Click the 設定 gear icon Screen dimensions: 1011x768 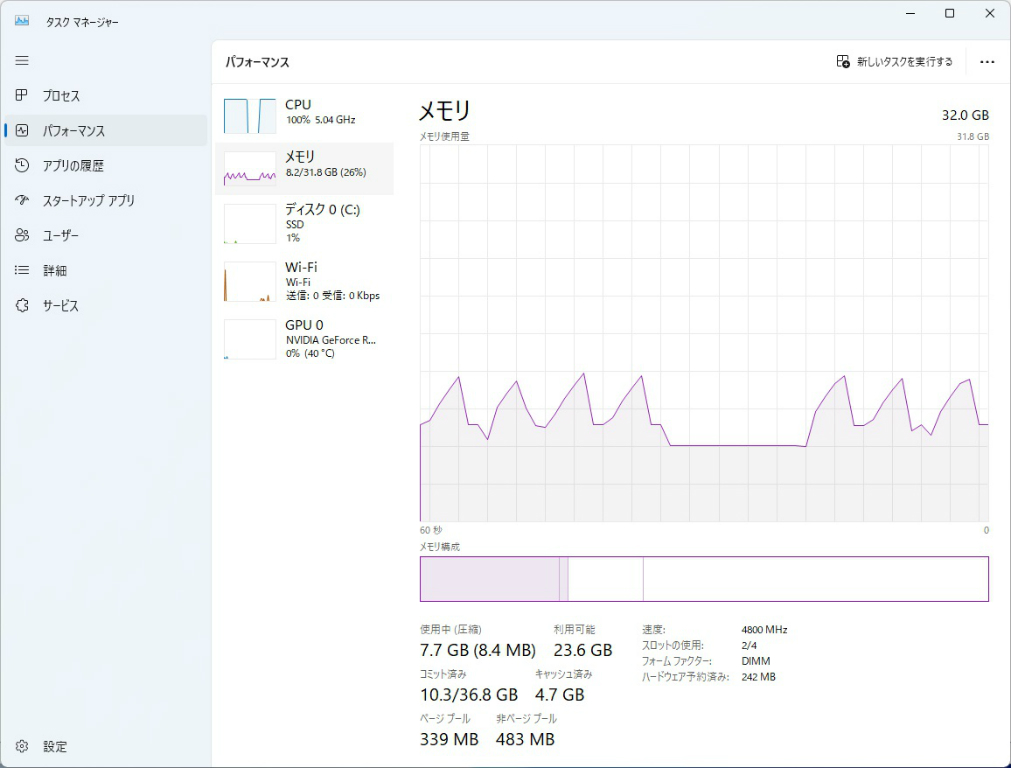click(22, 746)
